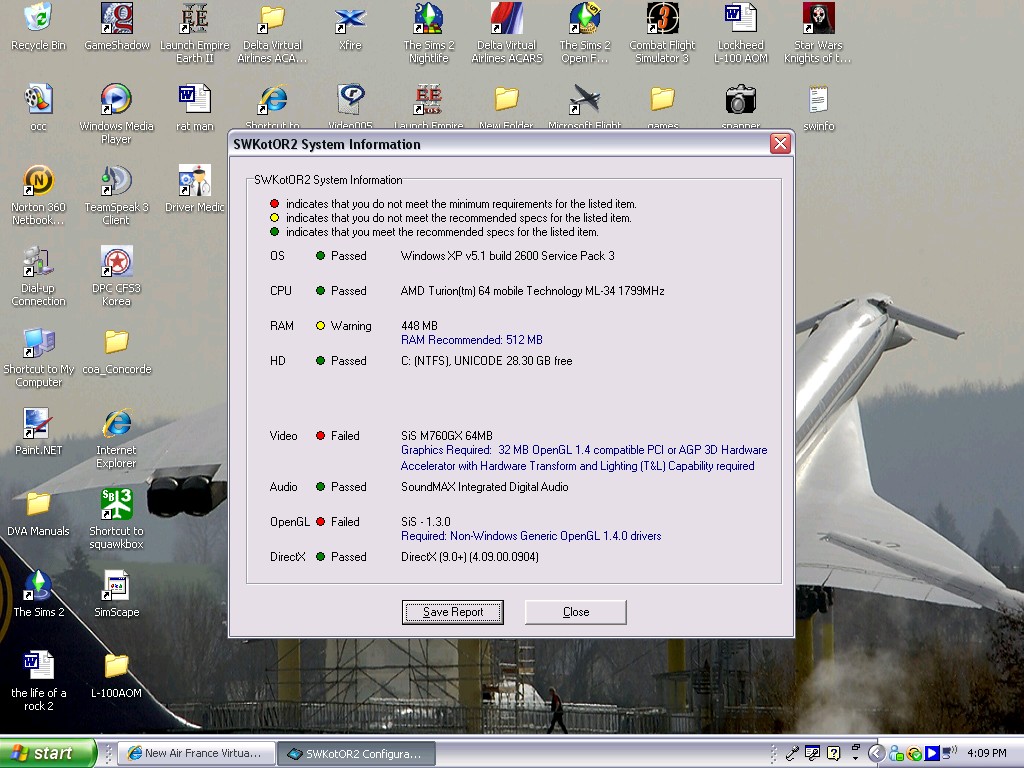Select the Shortcut to squawkbox icon
This screenshot has width=1024, height=768.
pos(116,519)
